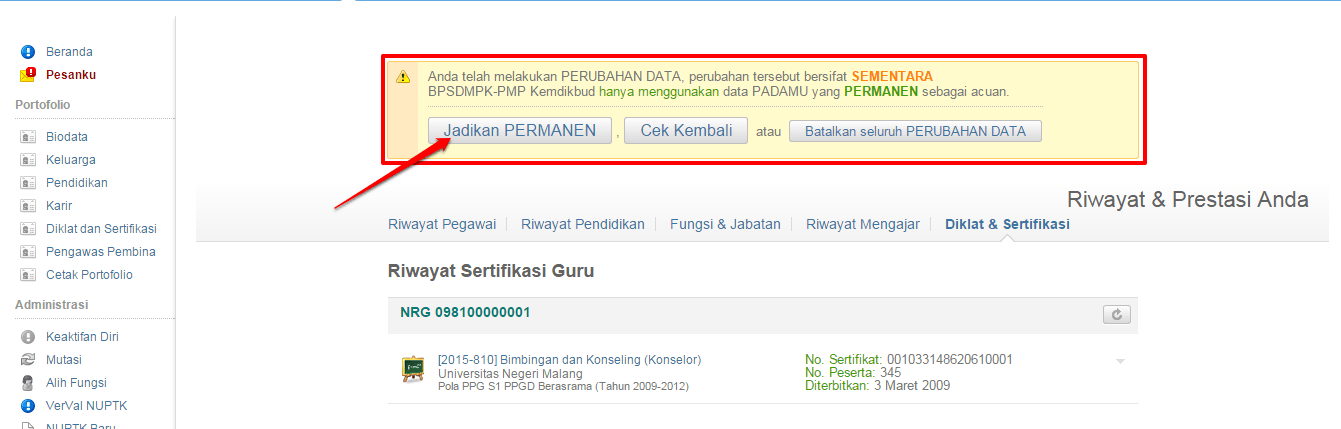The width and height of the screenshot is (1341, 429).
Task: Open the Fungsi & Jabatan tab
Action: pos(725,224)
